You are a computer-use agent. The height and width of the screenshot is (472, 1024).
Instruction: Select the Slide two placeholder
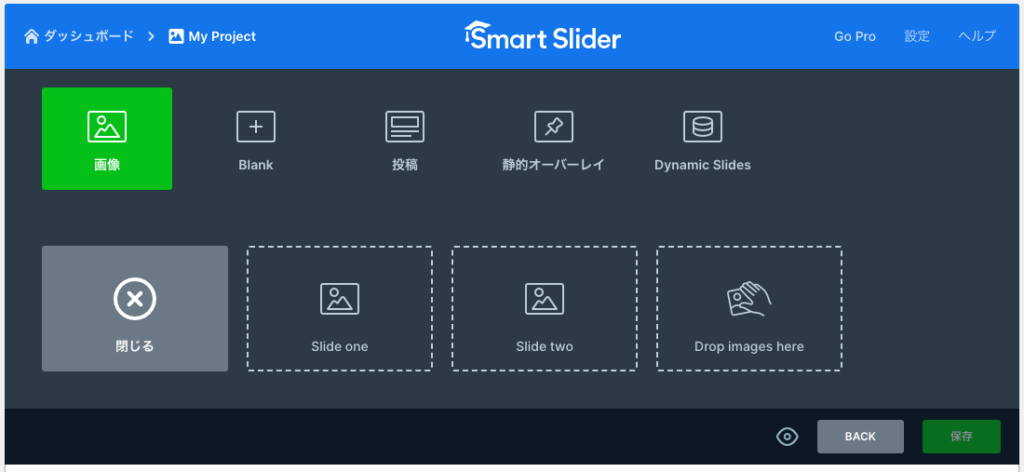tap(544, 309)
